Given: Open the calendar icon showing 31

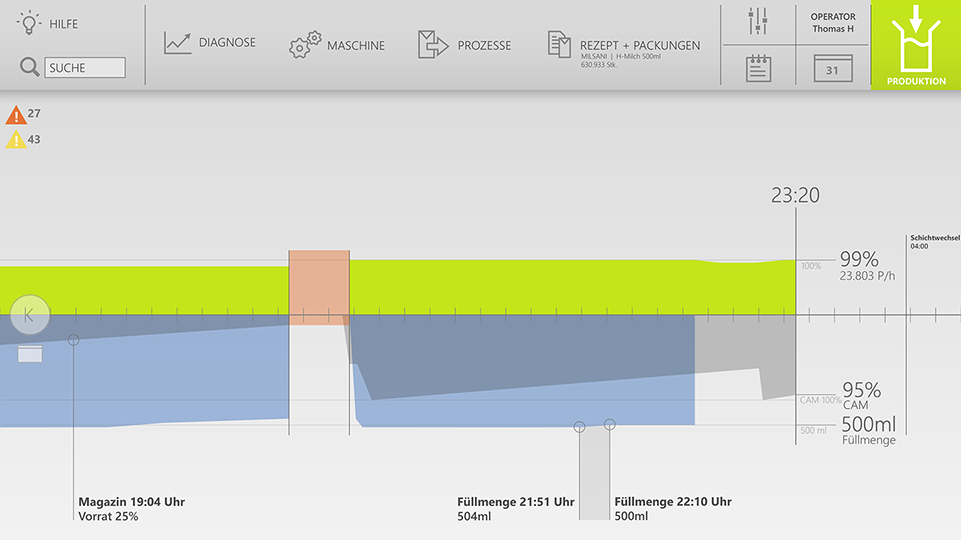Looking at the screenshot, I should click(x=832, y=68).
